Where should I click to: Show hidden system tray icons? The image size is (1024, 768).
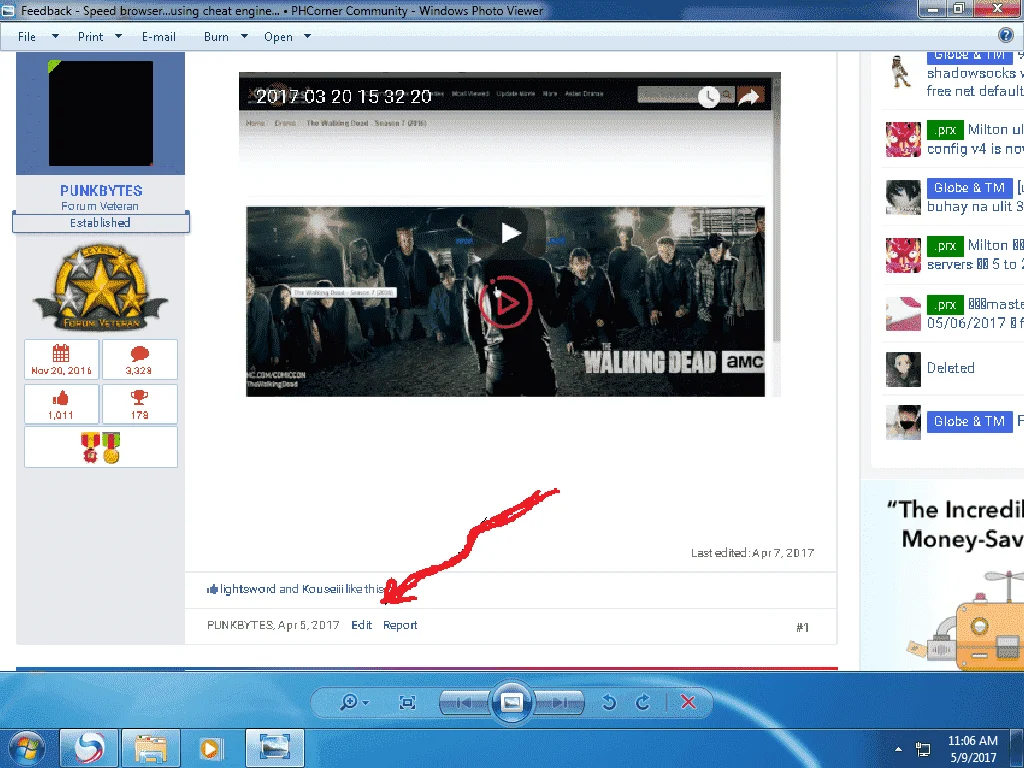click(899, 749)
